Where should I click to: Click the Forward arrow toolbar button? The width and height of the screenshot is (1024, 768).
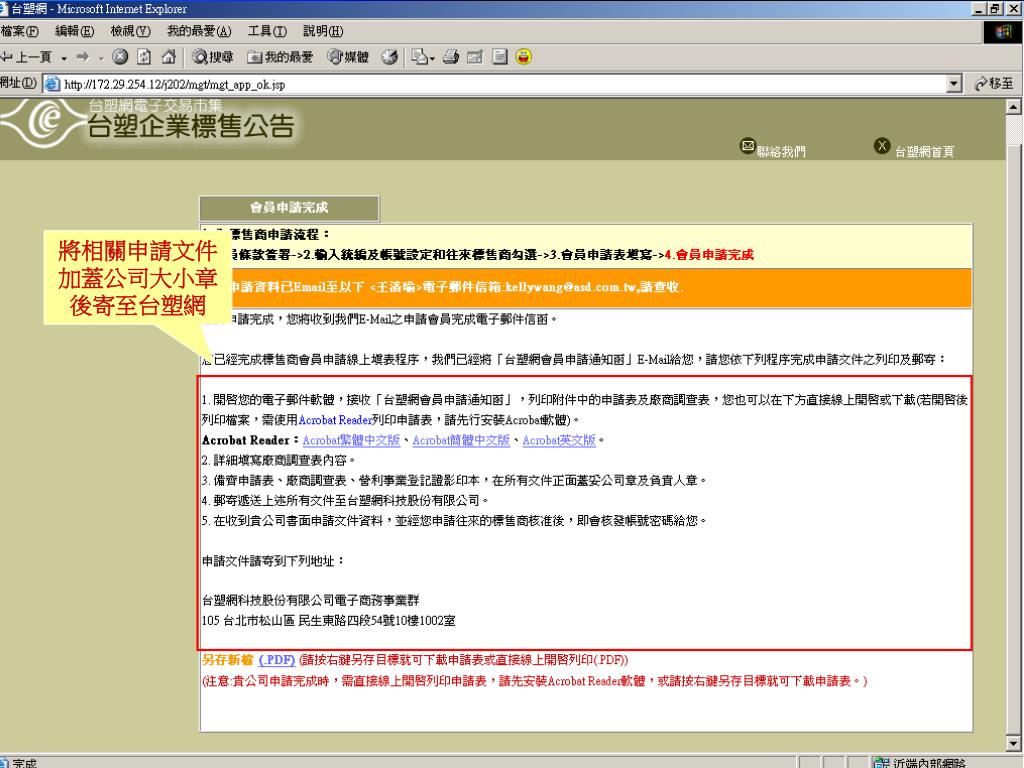tap(83, 57)
